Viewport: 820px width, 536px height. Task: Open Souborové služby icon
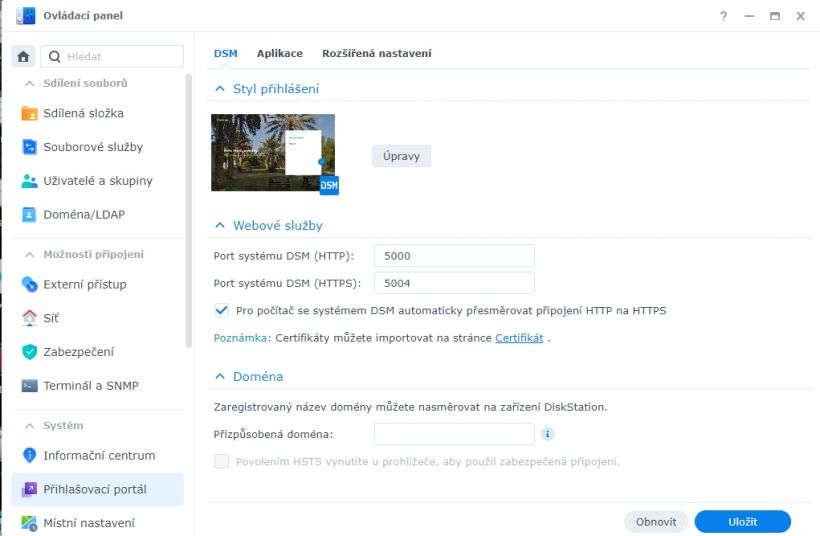tap(30, 147)
